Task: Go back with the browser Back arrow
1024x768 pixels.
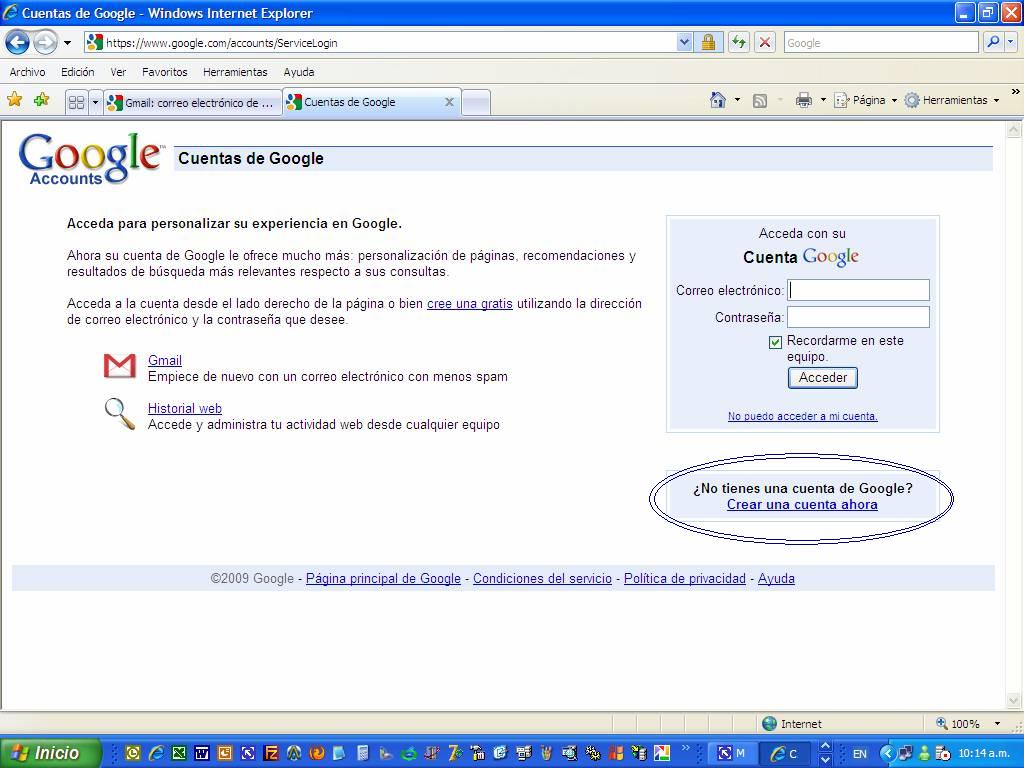Action: pos(18,43)
